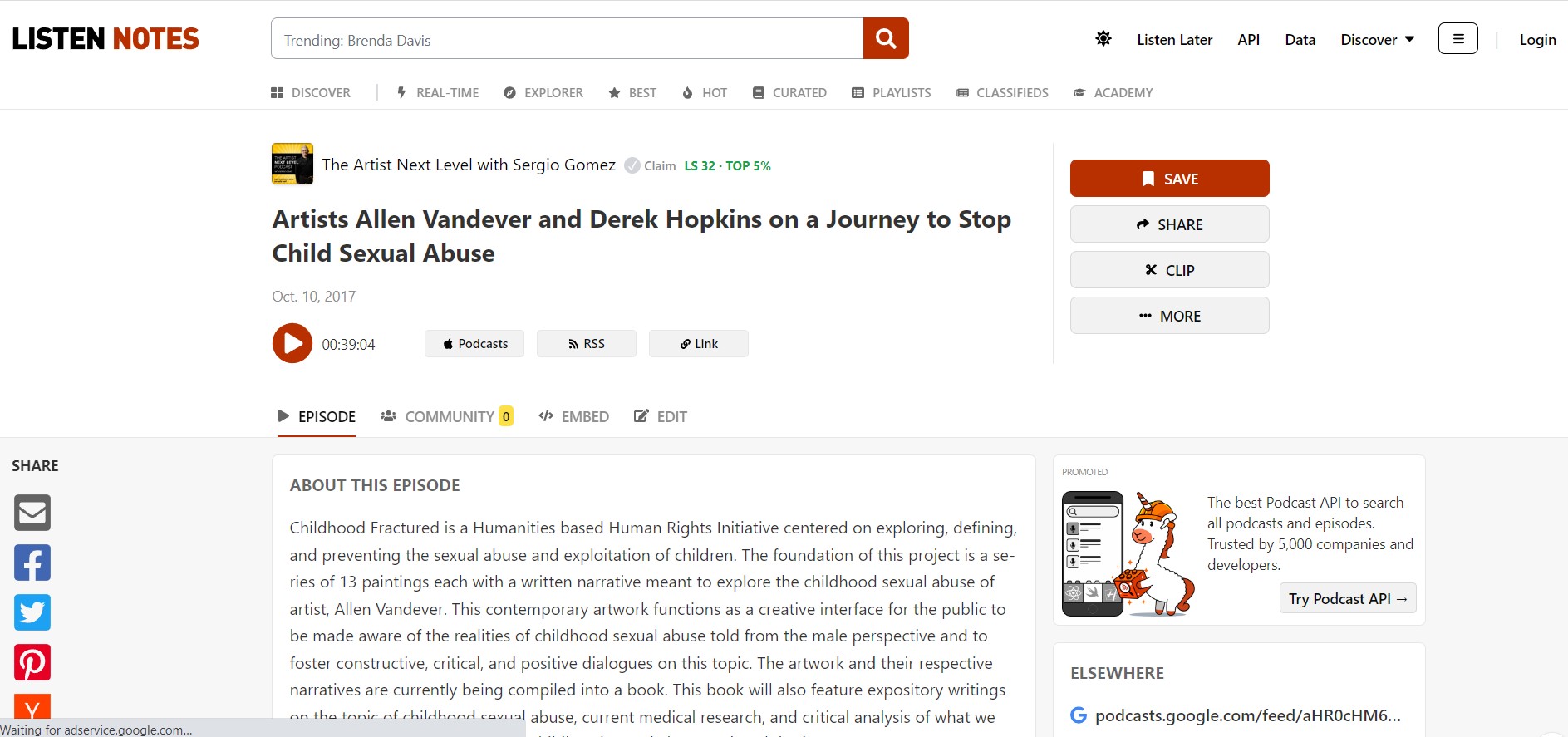Share episode on Pinterest

[x=32, y=662]
